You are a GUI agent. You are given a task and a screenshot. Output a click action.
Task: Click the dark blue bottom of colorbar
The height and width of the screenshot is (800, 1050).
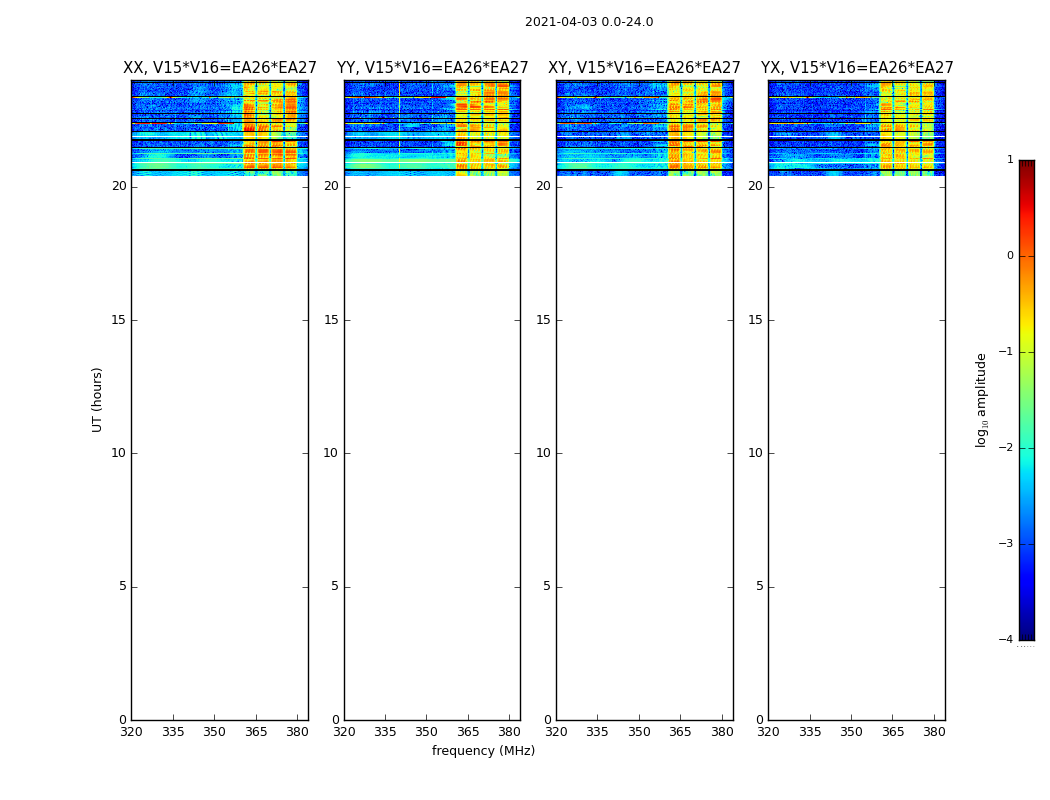click(1026, 632)
